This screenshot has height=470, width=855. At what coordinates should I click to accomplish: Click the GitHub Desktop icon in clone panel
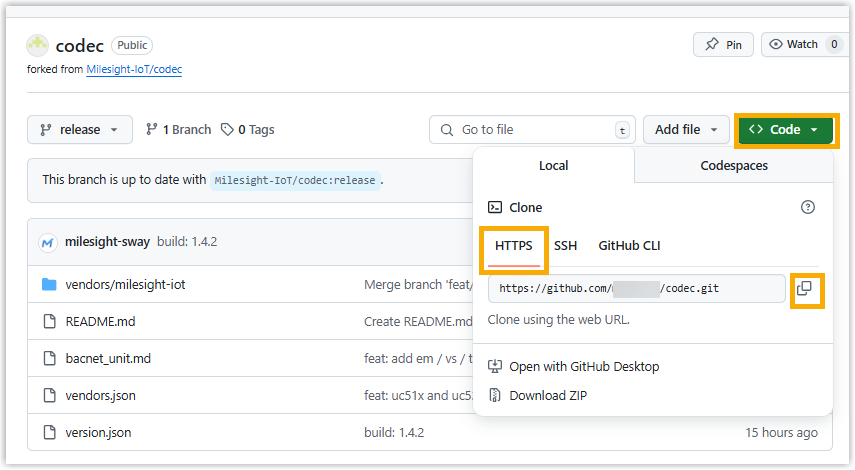point(495,367)
